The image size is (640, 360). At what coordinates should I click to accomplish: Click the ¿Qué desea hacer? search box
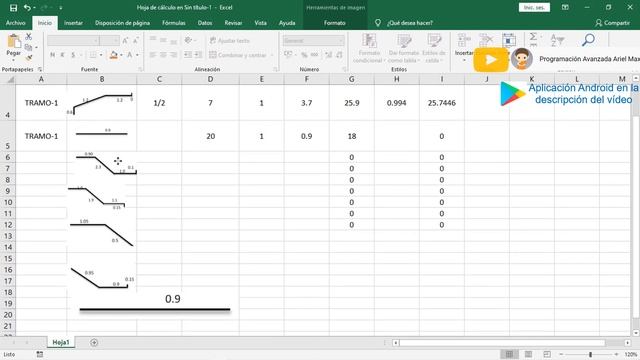click(x=409, y=23)
